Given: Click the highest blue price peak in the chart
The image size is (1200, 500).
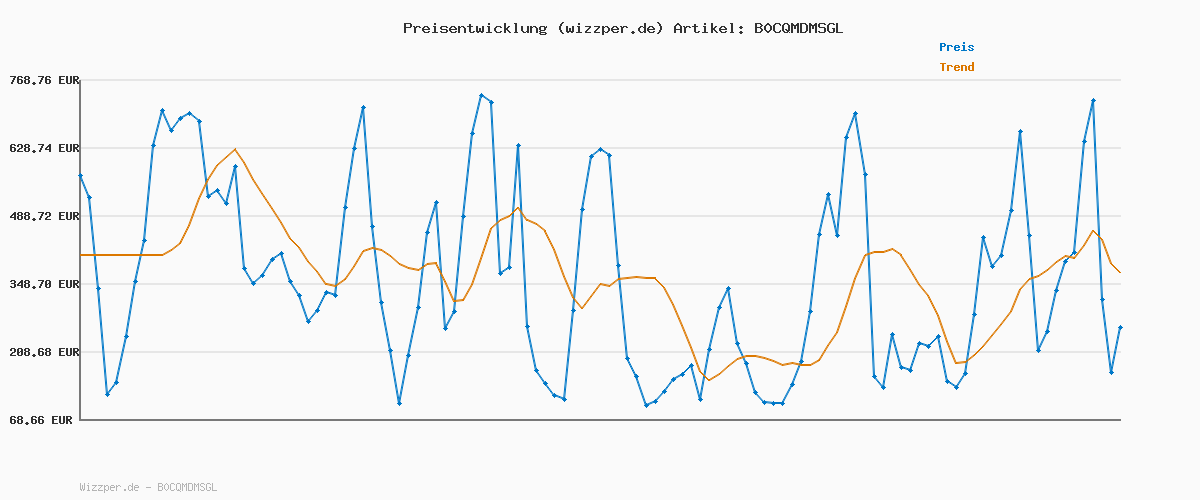Looking at the screenshot, I should tap(481, 95).
